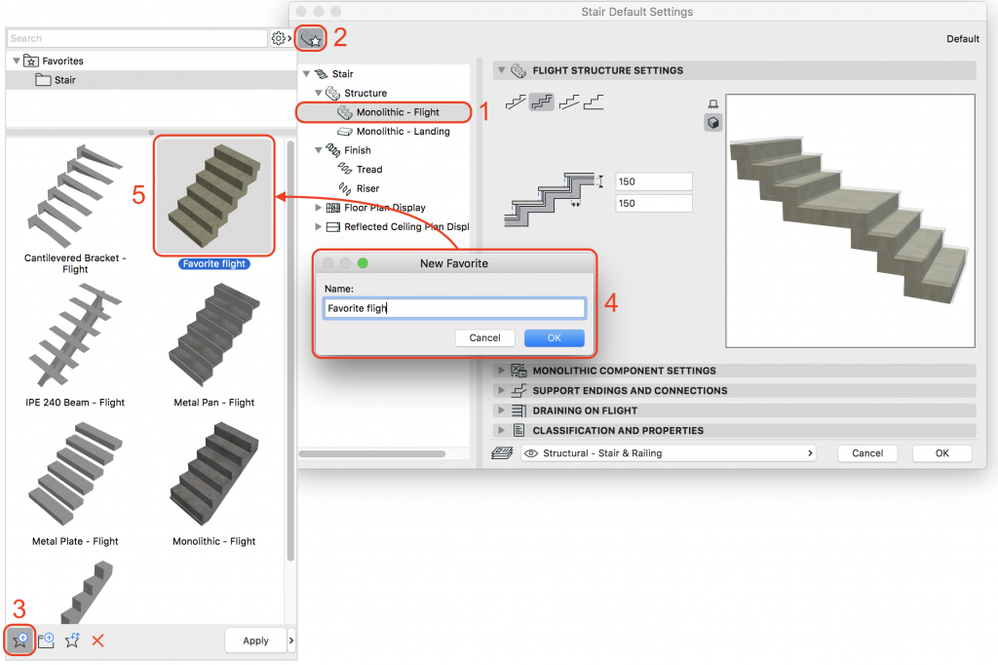Click Cancel in New Favorite dialog

(485, 338)
